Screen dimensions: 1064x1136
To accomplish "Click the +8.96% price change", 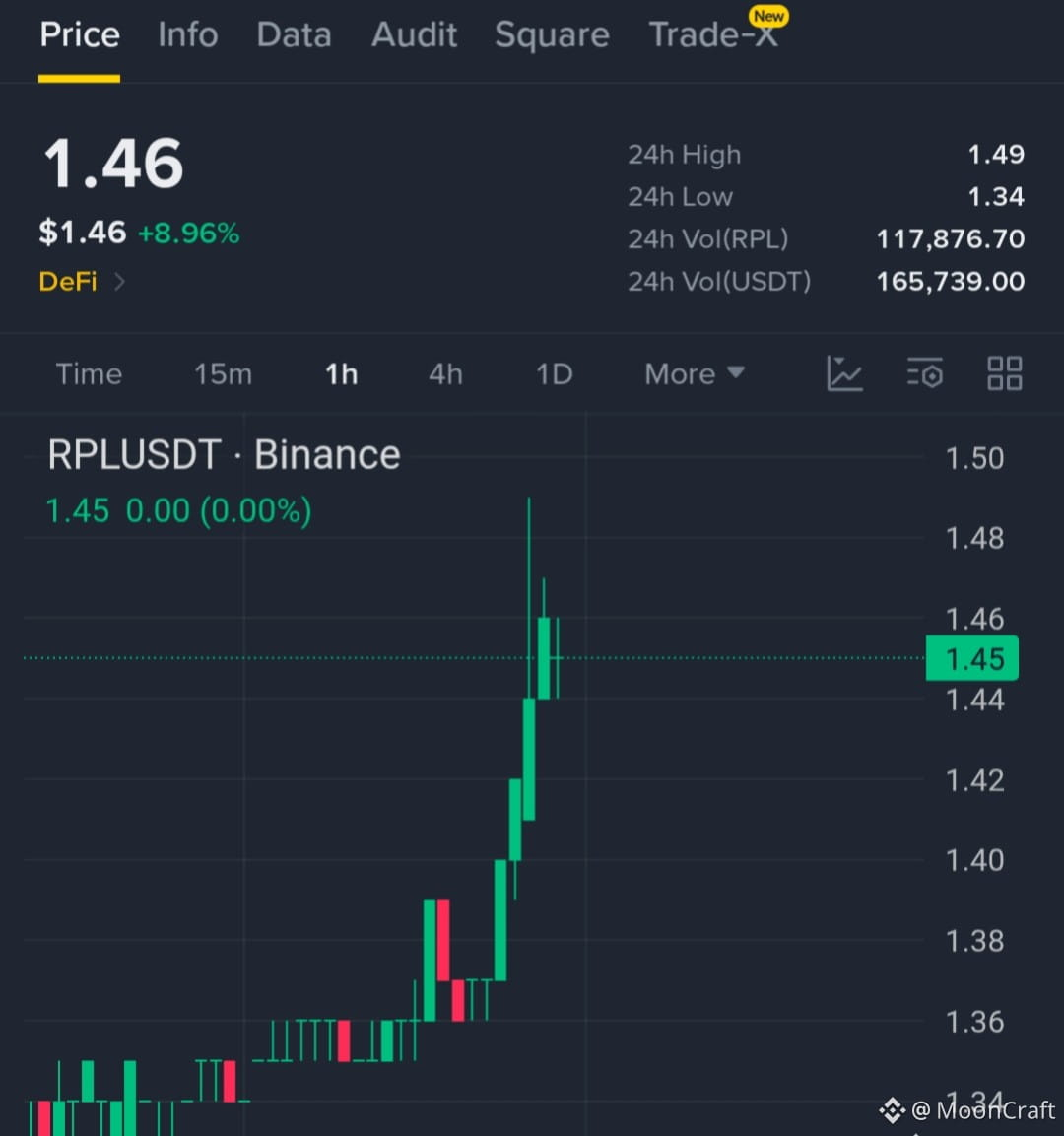I will [188, 234].
